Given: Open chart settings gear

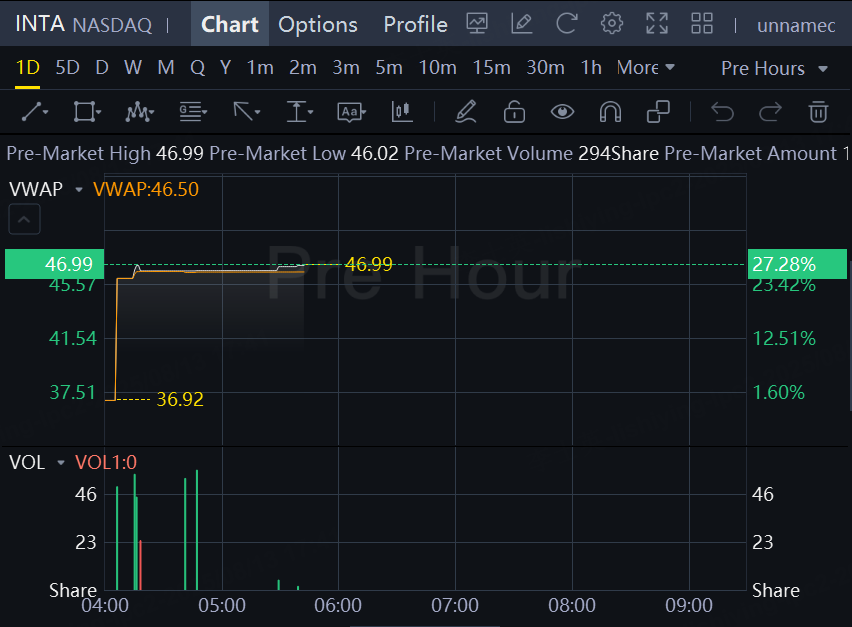Looking at the screenshot, I should point(612,24).
